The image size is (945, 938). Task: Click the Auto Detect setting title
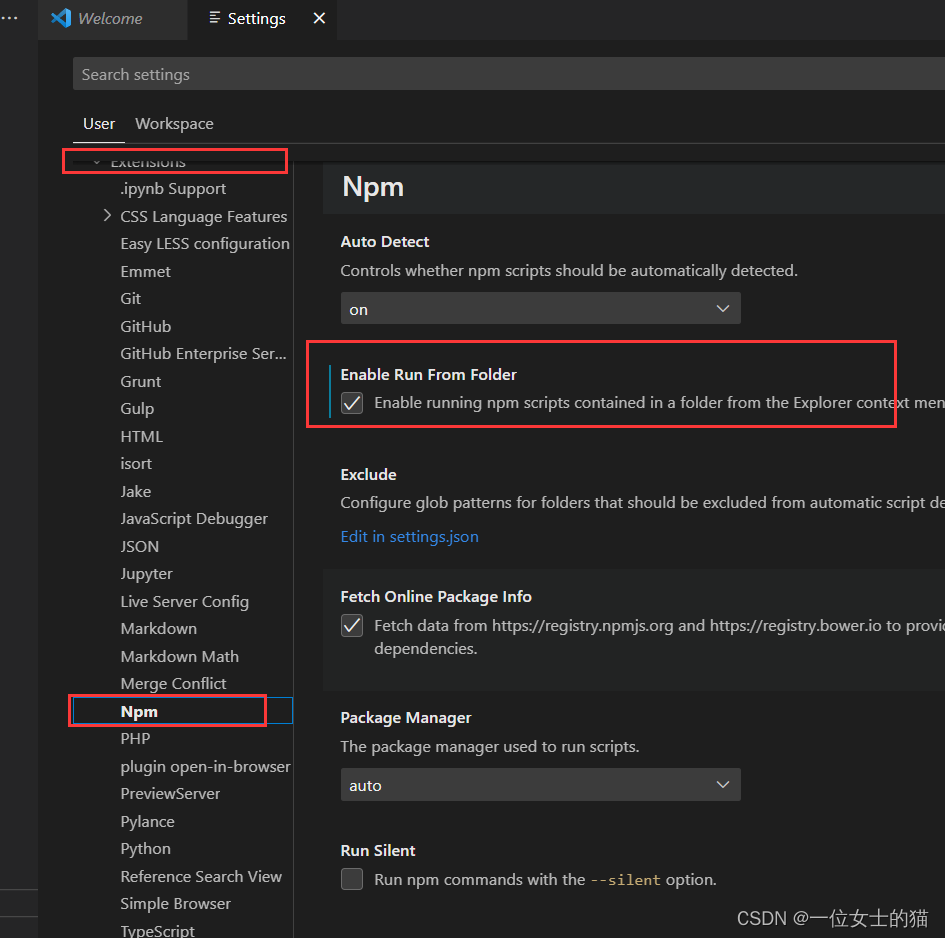(x=385, y=242)
